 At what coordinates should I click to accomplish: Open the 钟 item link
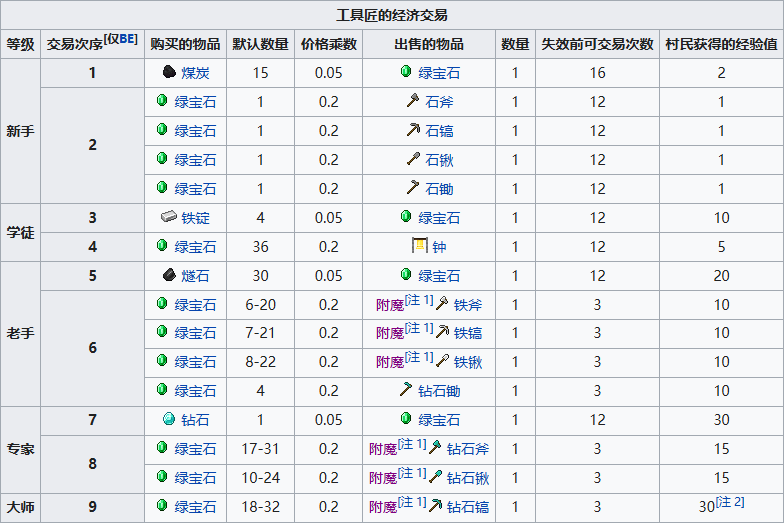[x=438, y=246]
